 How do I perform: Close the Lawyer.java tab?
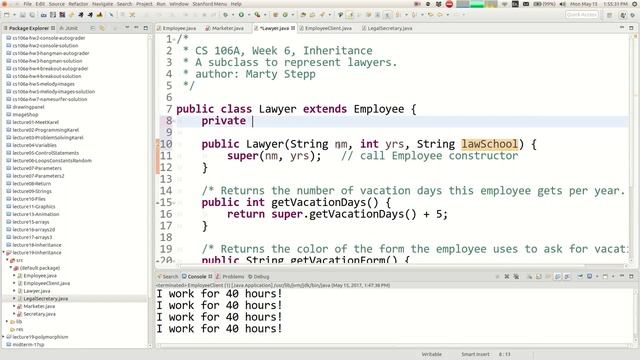point(293,28)
